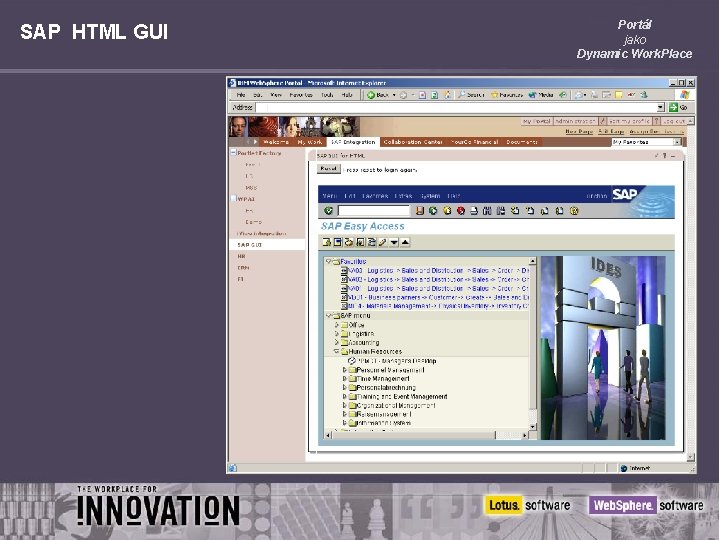720x540 pixels.
Task: Open the Extras menu in SAP menu bar
Action: point(403,196)
